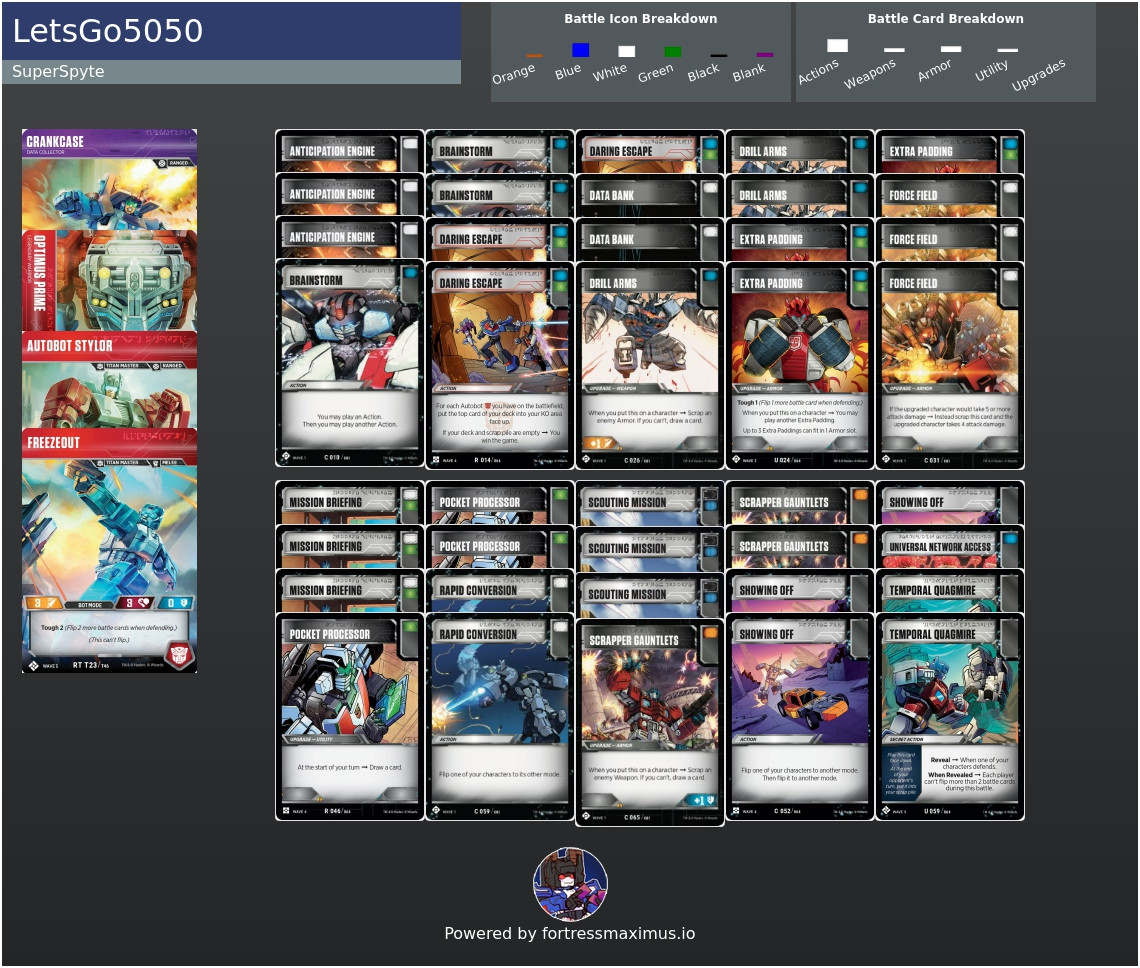Select the Daring Escape card showing full artwork
The image size is (1140, 968).
click(499, 366)
